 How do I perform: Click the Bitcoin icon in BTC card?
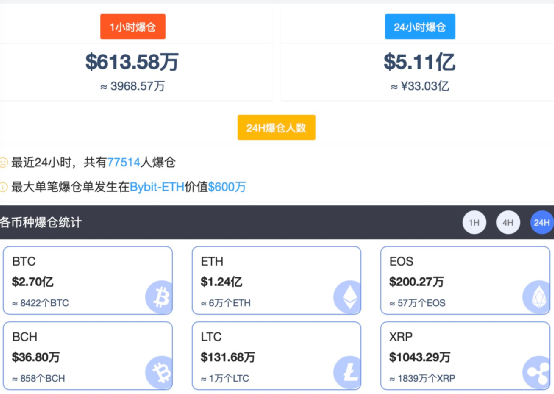[159, 296]
